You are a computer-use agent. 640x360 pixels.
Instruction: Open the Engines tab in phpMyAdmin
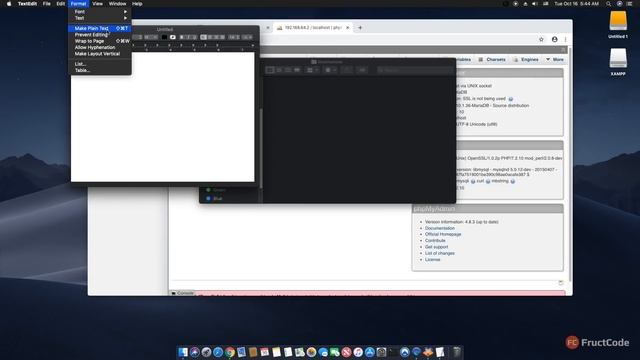coord(526,60)
